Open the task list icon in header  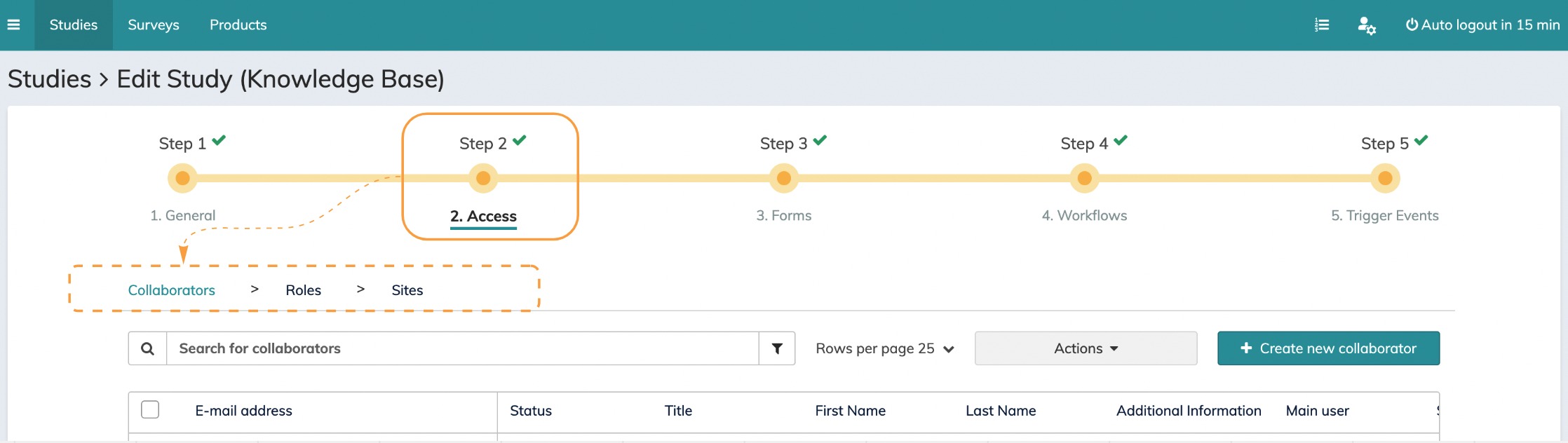click(x=1322, y=25)
